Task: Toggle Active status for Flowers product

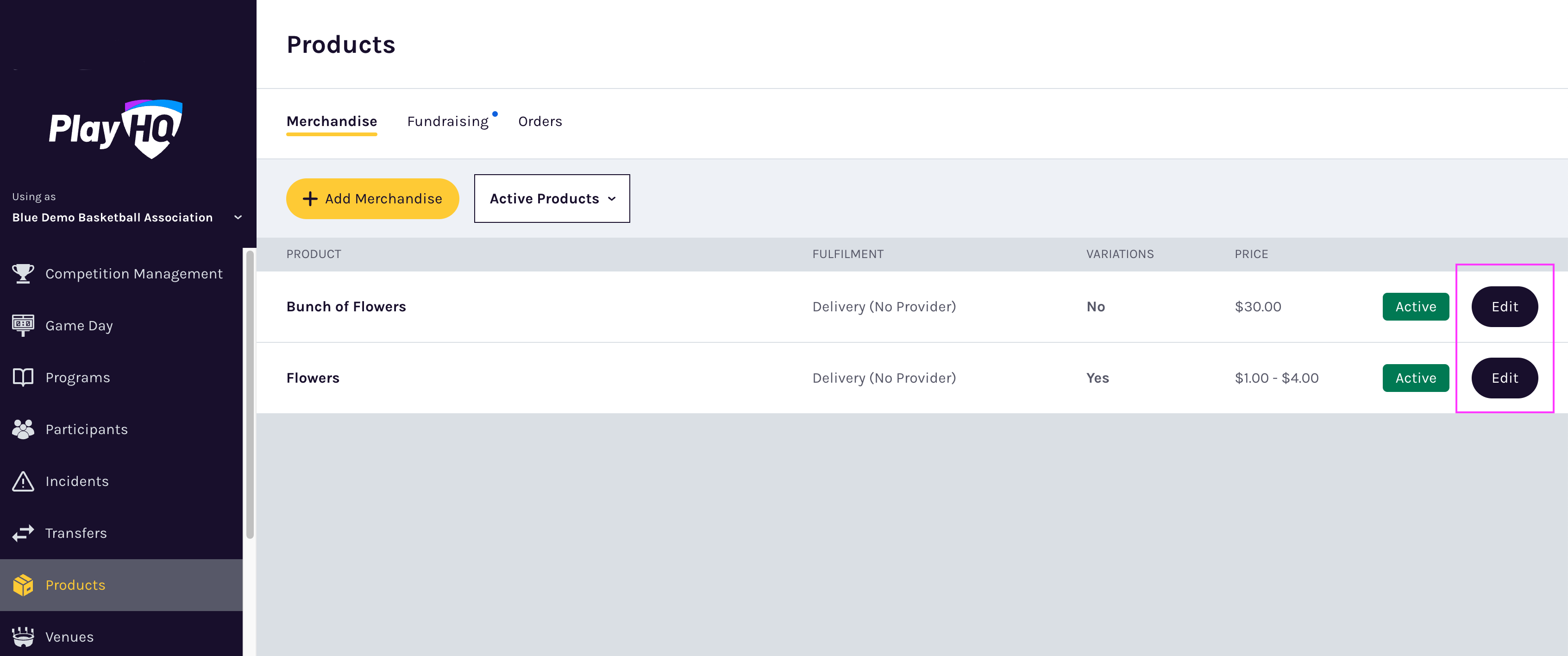Action: click(1415, 378)
